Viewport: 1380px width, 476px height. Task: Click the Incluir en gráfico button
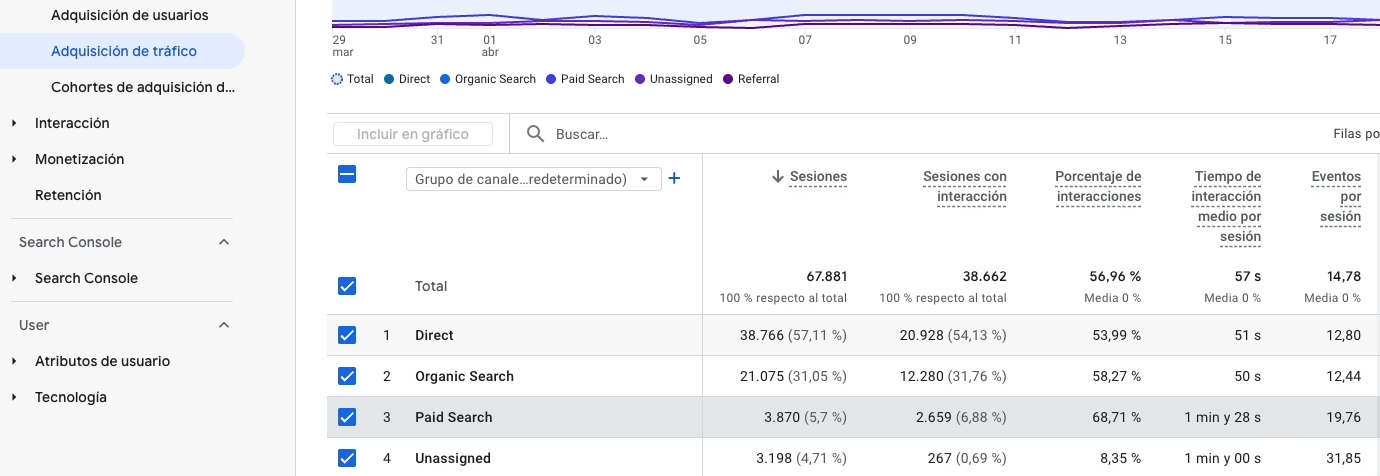coord(412,134)
